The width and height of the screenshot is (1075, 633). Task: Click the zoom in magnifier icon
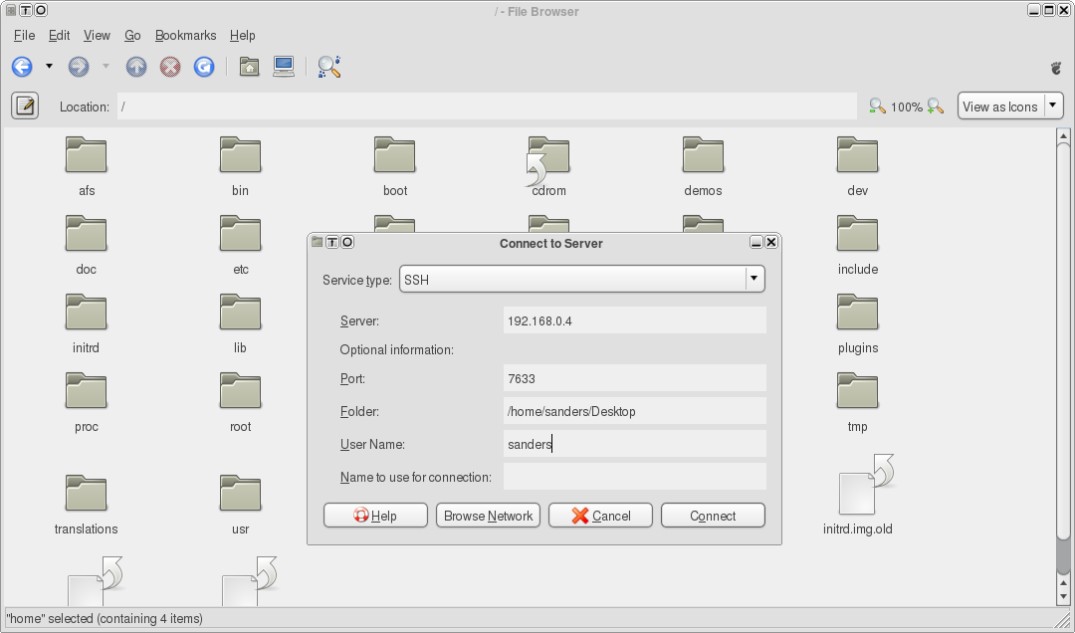click(935, 106)
